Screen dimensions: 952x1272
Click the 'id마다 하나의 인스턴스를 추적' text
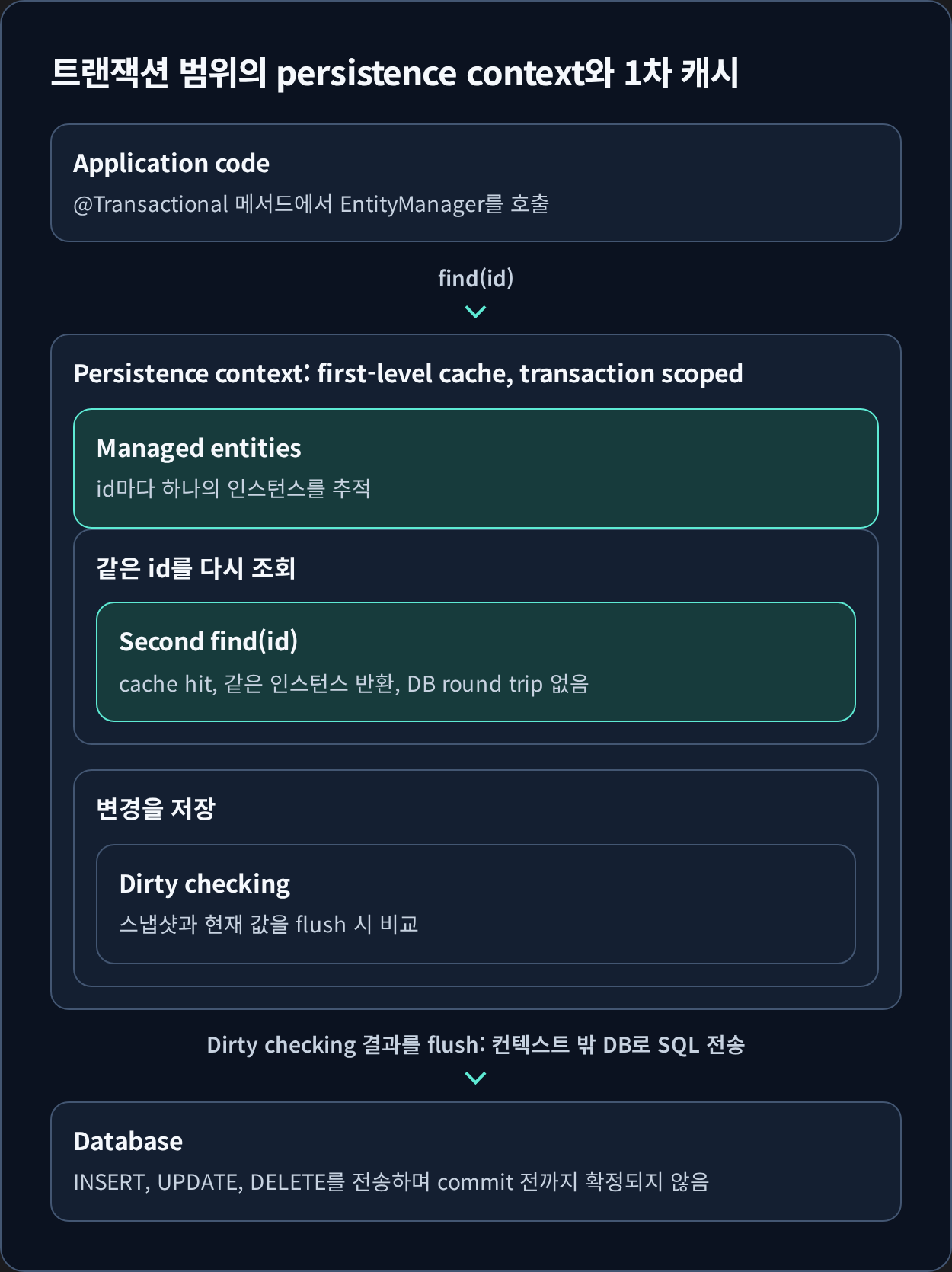[234, 488]
